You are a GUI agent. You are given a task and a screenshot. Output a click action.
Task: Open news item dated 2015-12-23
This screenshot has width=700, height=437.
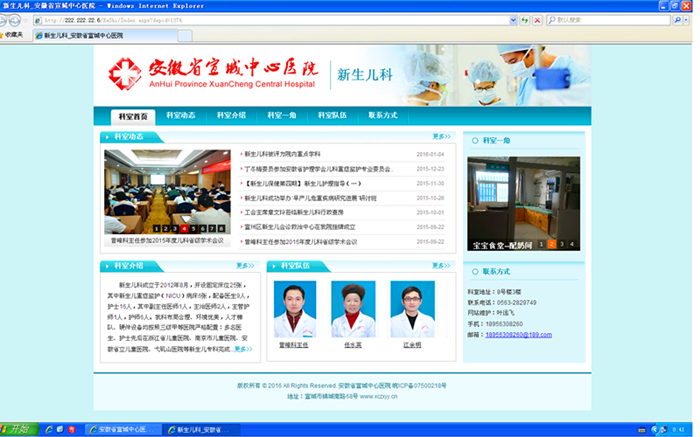coord(318,169)
